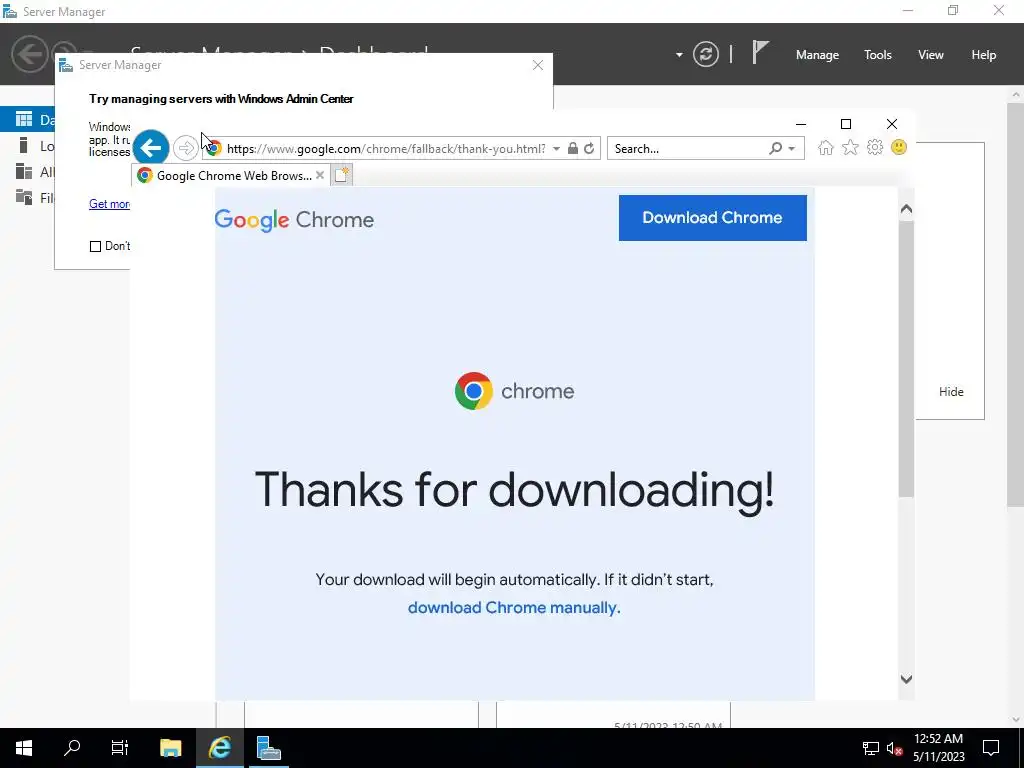
Task: Open a new tab in Internet Explorer
Action: click(x=342, y=174)
